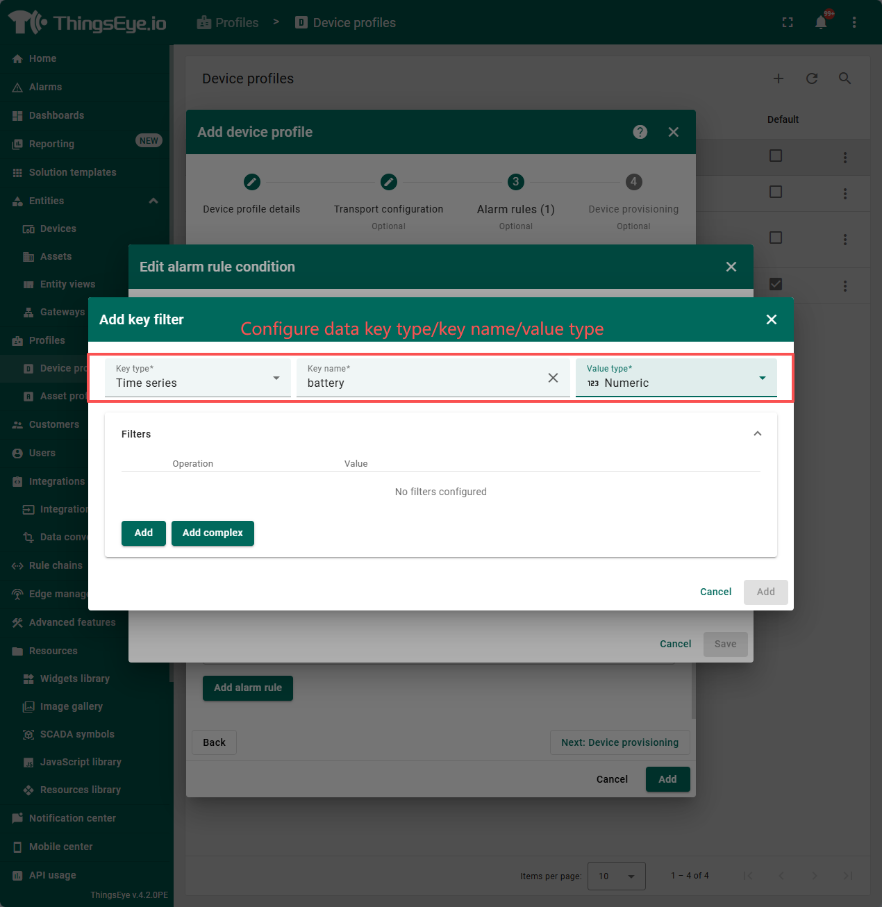The image size is (882, 907).
Task: Click the Add complex button
Action: tap(212, 533)
